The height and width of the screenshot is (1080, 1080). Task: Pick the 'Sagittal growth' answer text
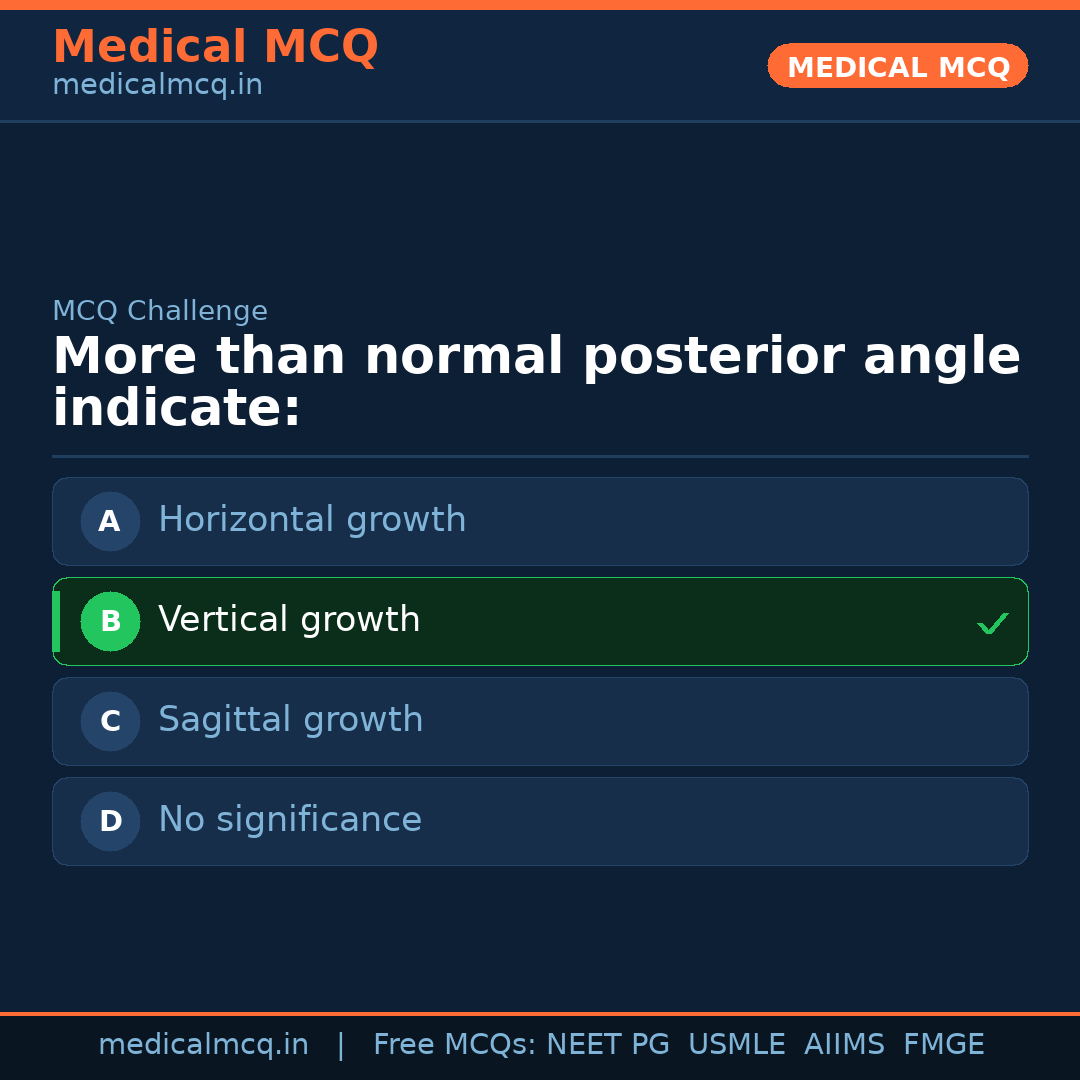290,720
